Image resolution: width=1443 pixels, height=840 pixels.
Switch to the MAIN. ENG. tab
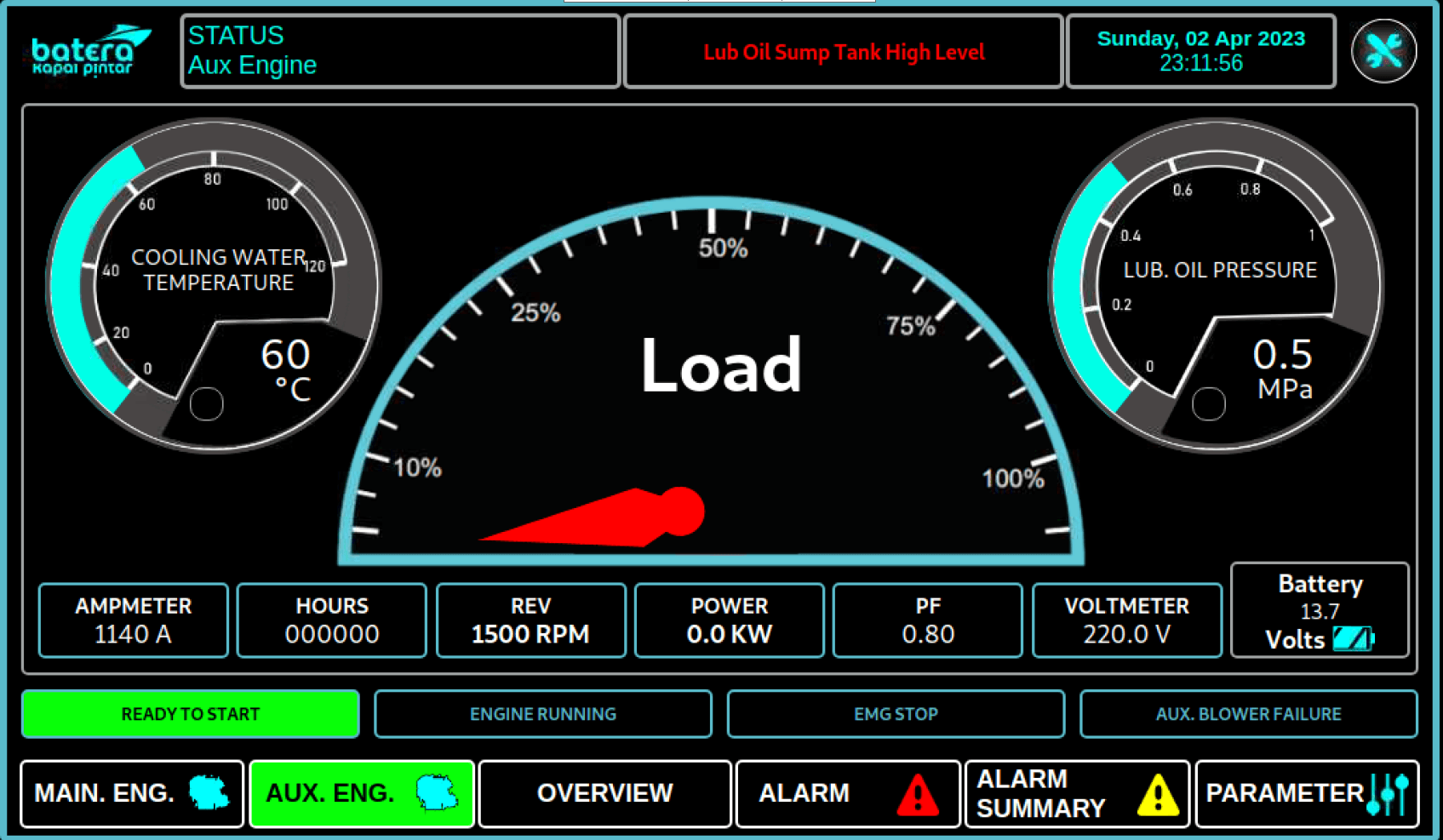pyautogui.click(x=104, y=793)
